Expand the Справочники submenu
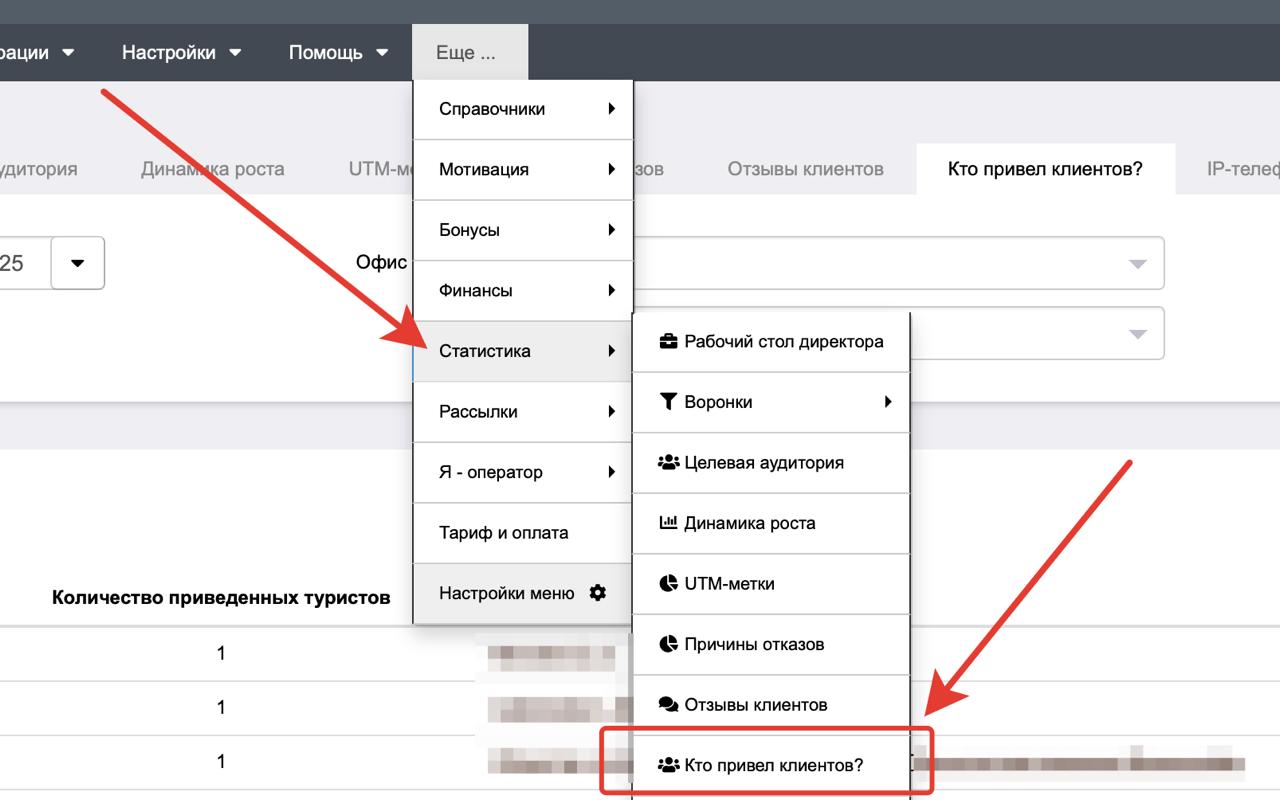The height and width of the screenshot is (800, 1280). coord(523,109)
